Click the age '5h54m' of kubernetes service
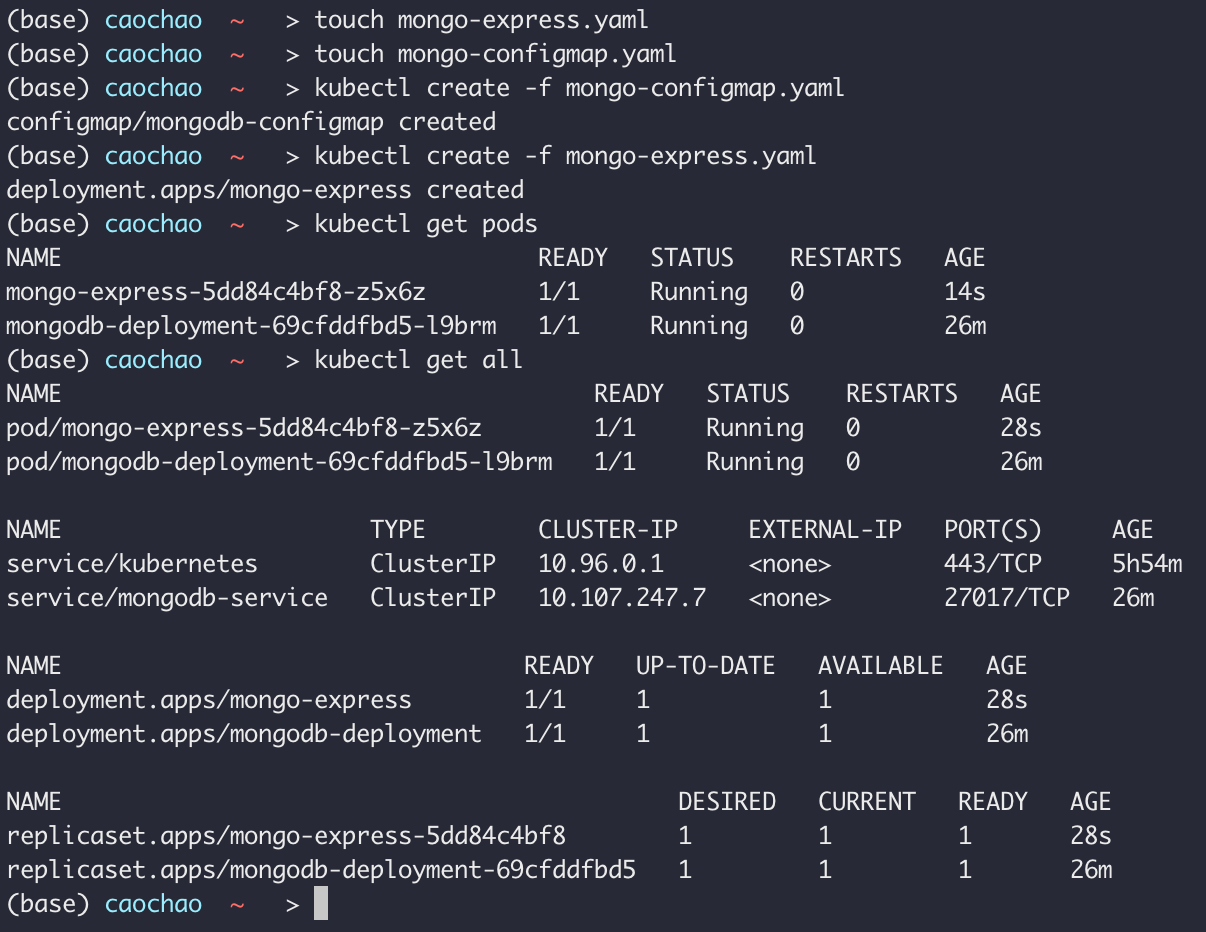Viewport: 1206px width, 932px height. tap(1147, 564)
